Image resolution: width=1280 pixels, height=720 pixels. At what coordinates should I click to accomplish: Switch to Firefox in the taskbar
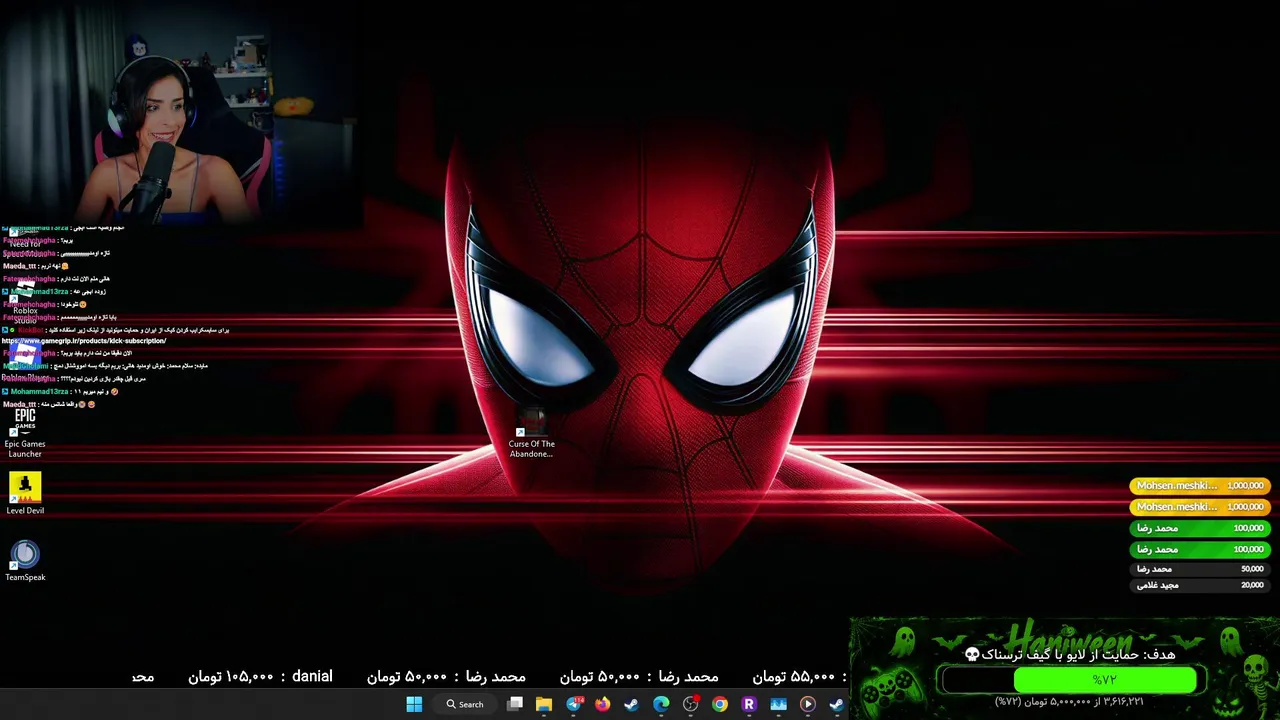pyautogui.click(x=602, y=704)
